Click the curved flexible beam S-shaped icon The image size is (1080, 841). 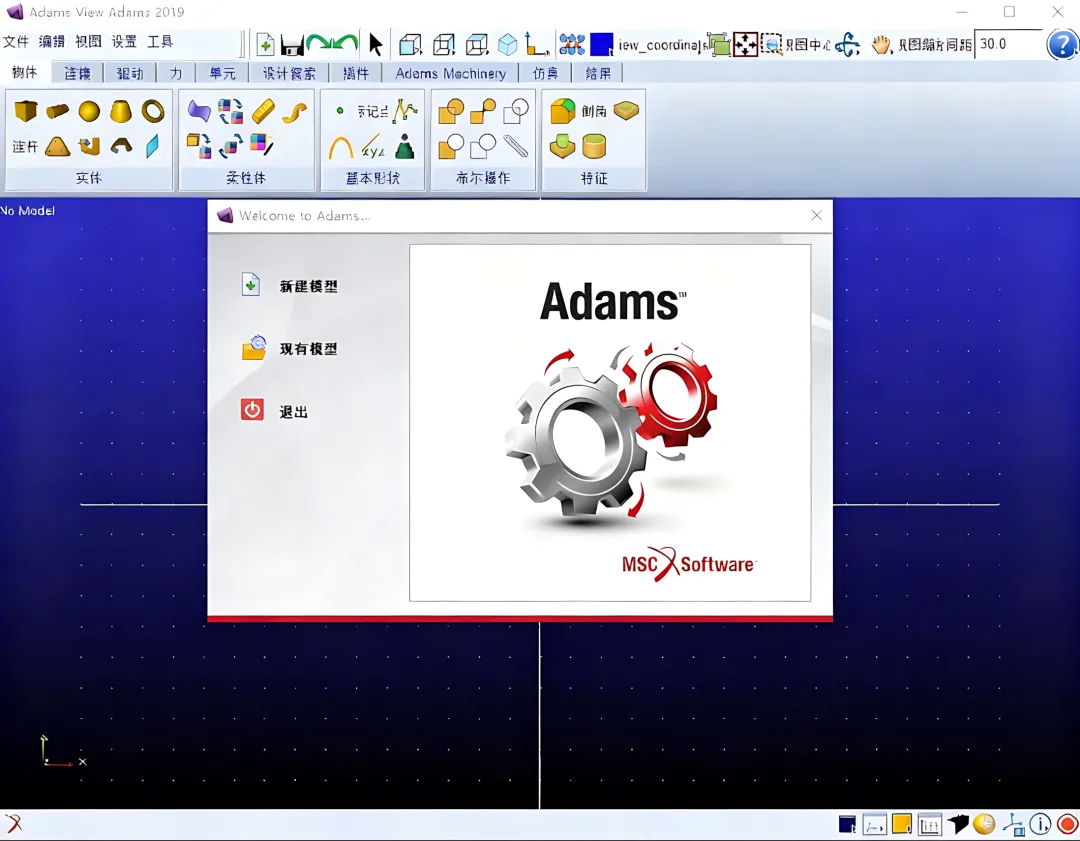point(295,112)
